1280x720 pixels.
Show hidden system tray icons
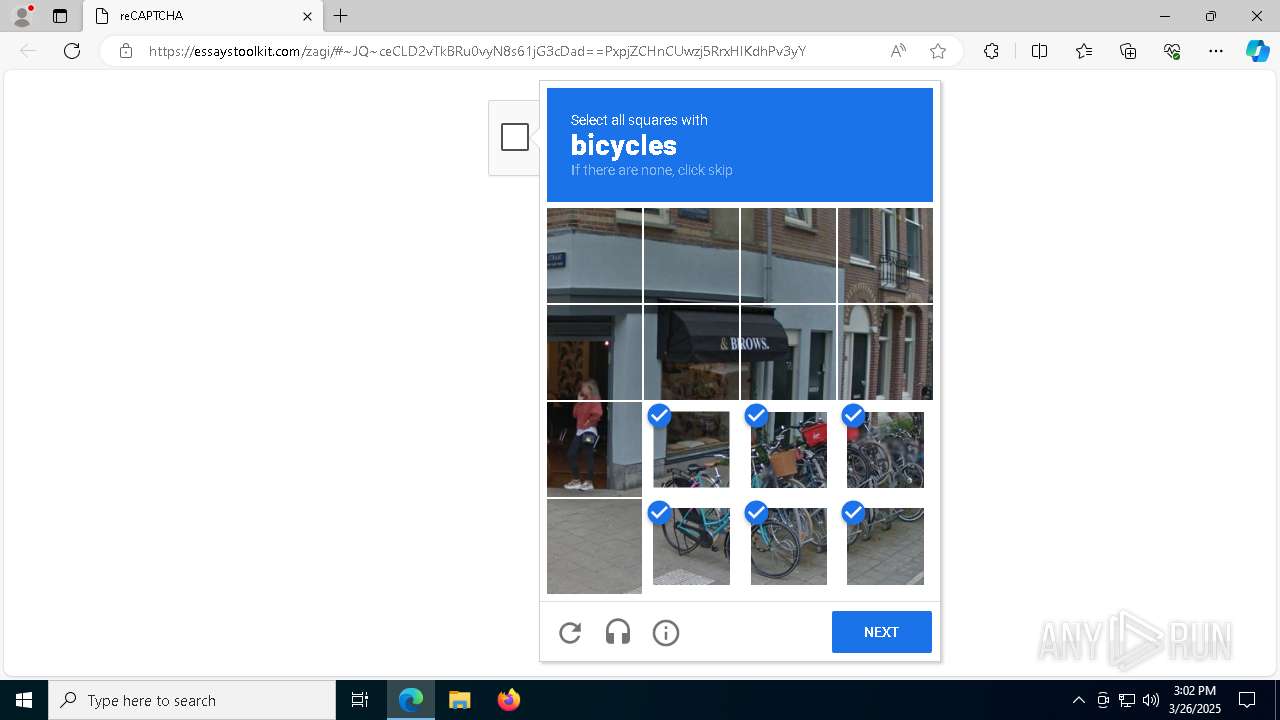click(1078, 700)
